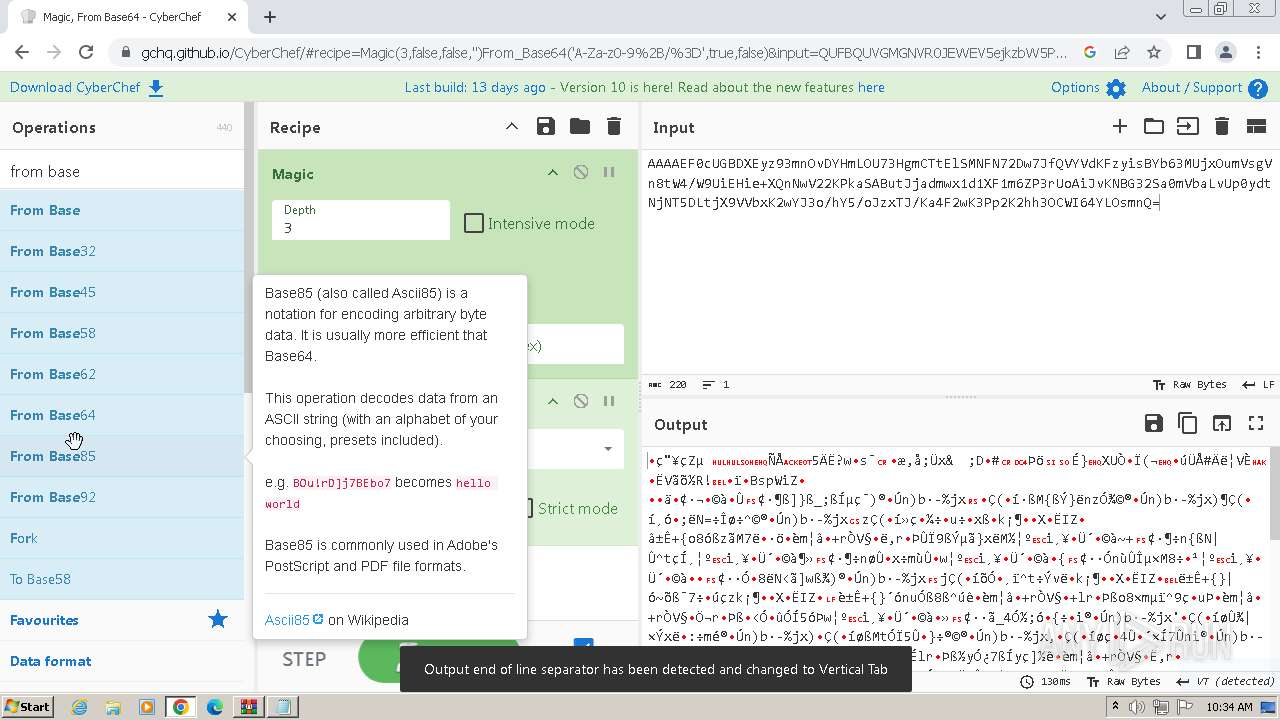
Task: Edit the Depth field value
Action: point(361,220)
